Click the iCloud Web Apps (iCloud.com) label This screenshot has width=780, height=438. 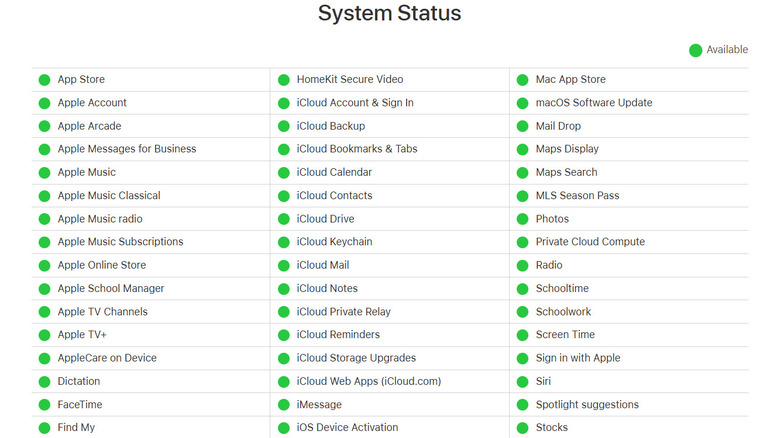pyautogui.click(x=368, y=381)
